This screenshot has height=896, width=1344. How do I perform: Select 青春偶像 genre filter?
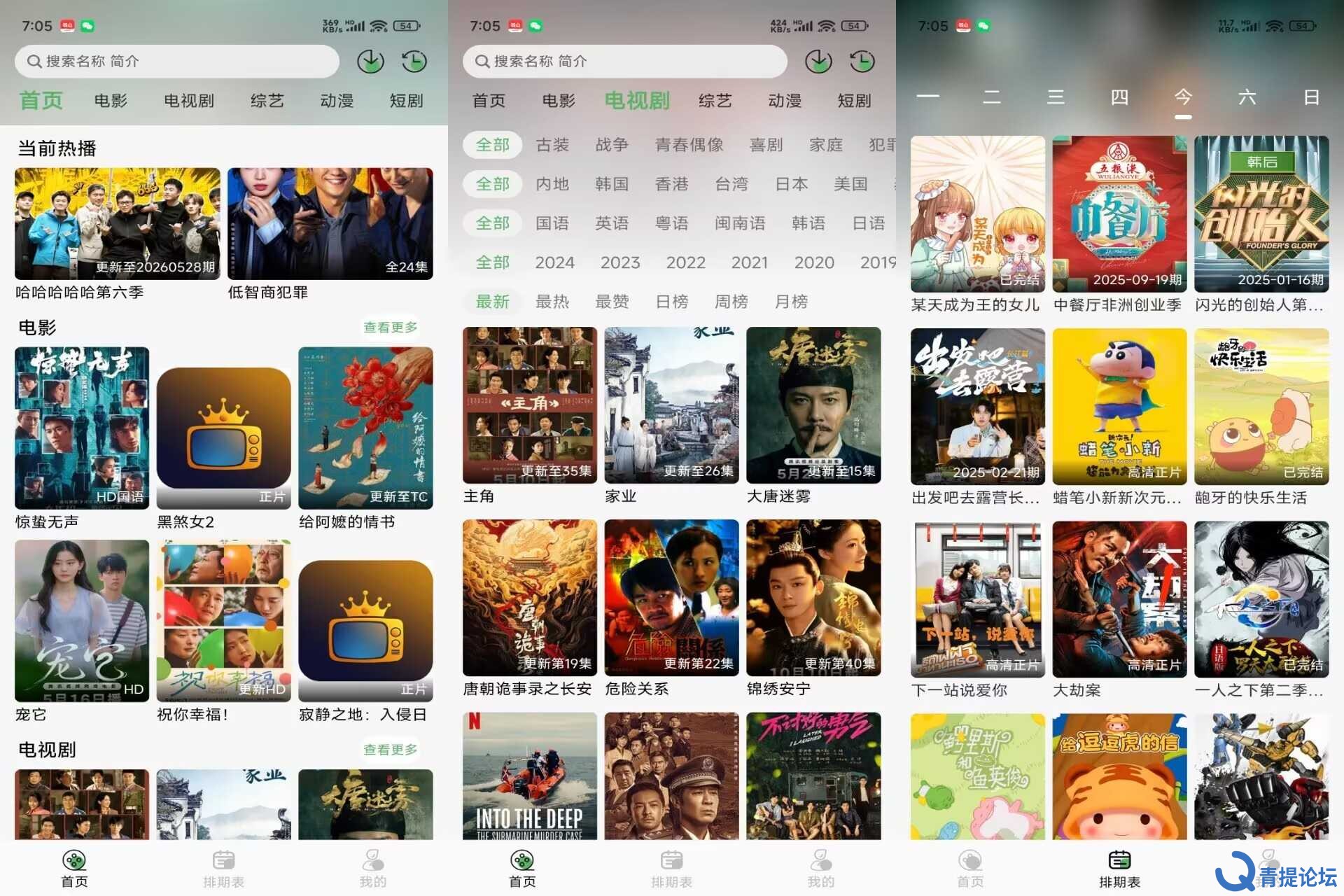click(x=689, y=145)
